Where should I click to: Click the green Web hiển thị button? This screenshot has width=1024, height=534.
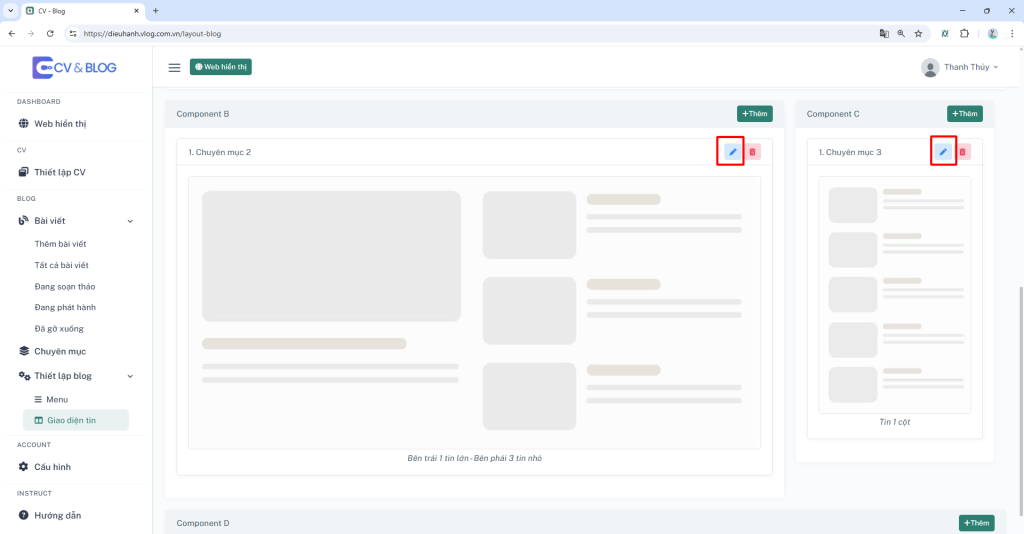tap(221, 67)
